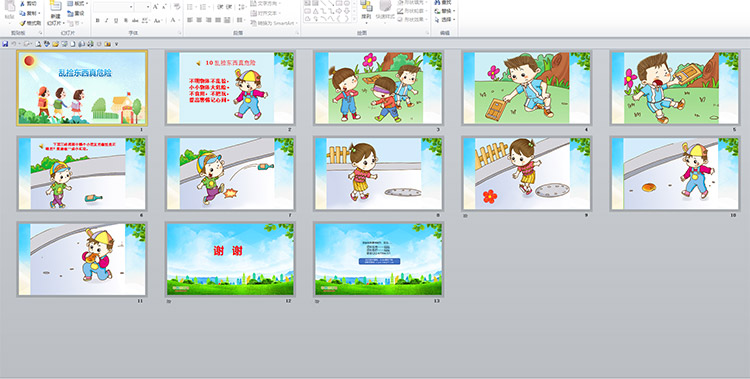
Task: Click the open folder icon in quick access toolbar
Action: pyautogui.click(x=55, y=44)
